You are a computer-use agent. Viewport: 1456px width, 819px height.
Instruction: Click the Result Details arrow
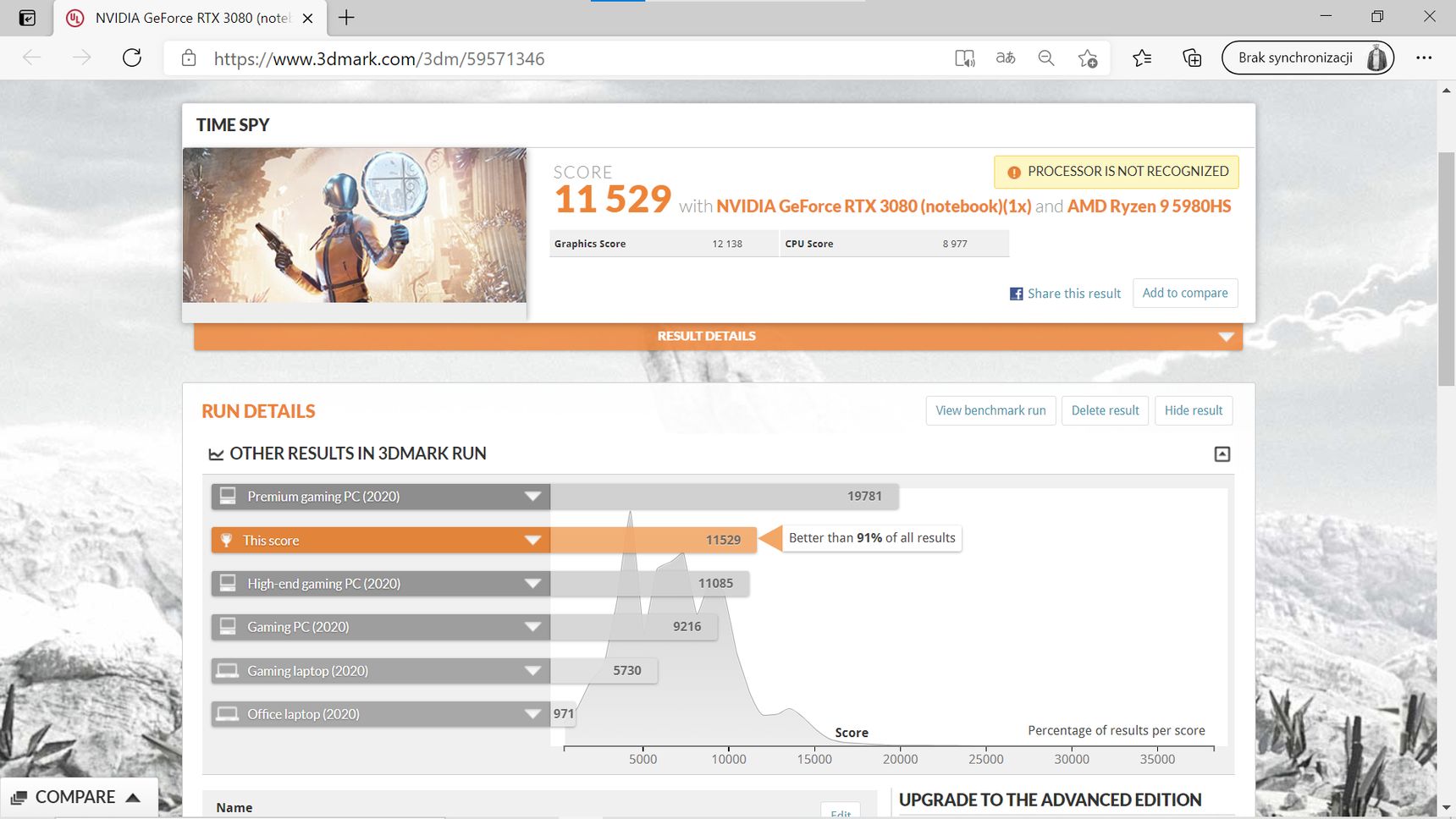coord(1225,337)
